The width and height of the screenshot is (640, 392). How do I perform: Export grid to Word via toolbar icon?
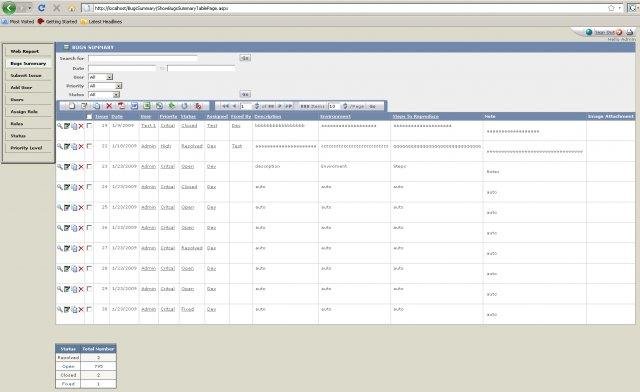pyautogui.click(x=134, y=106)
